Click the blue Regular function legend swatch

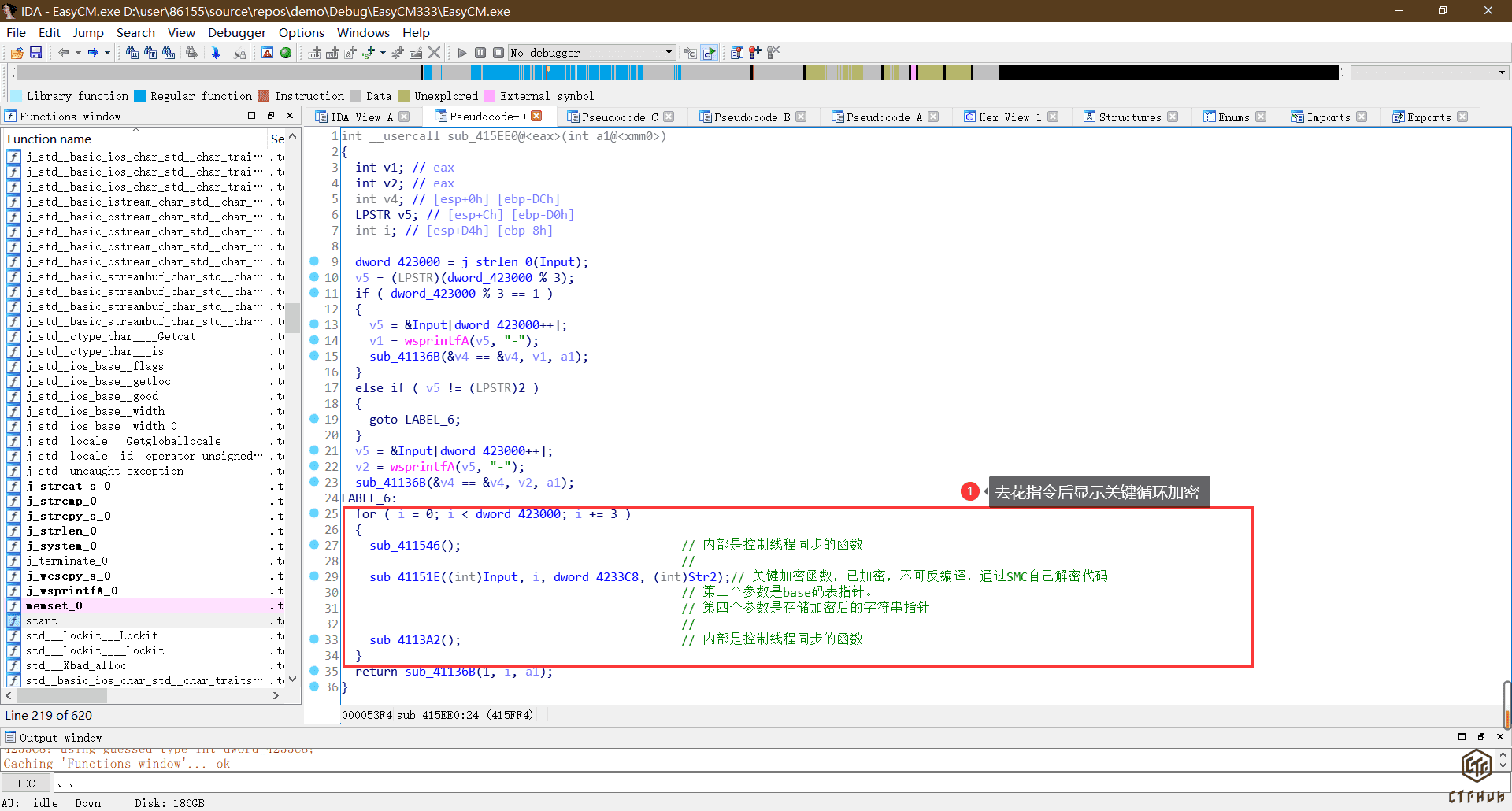point(140,96)
